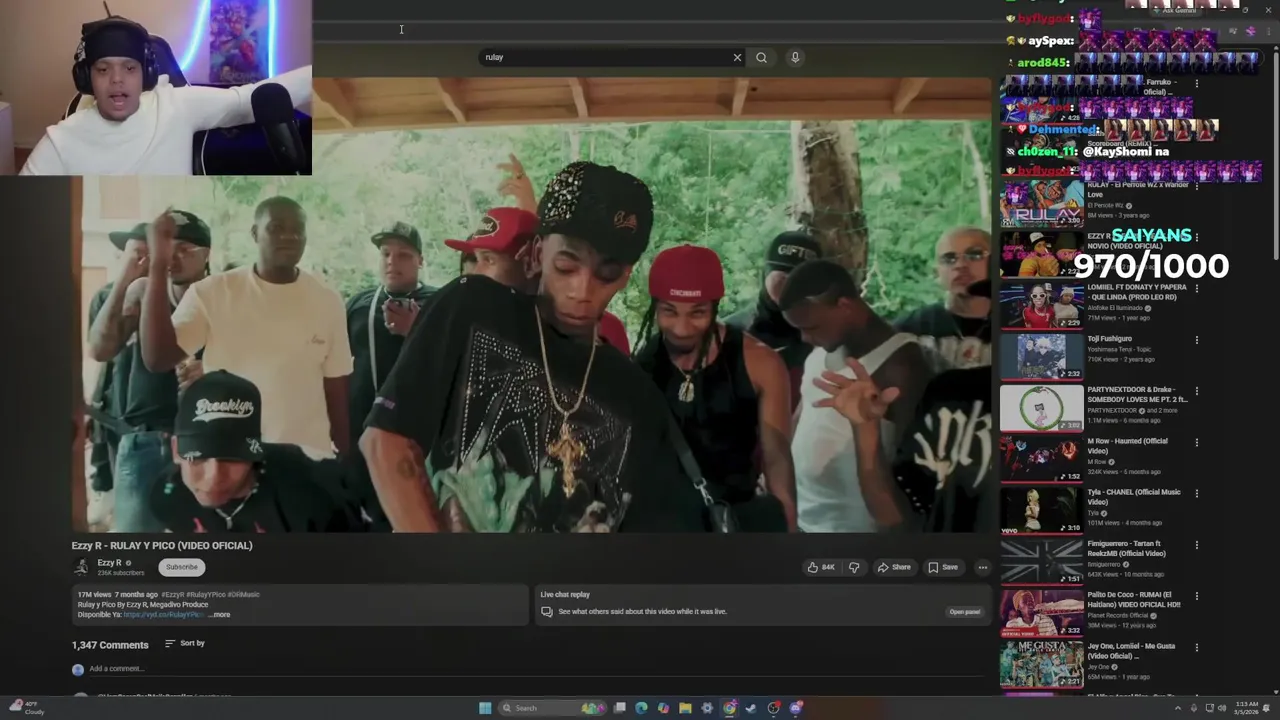Image resolution: width=1280 pixels, height=720 pixels.
Task: Start voice search with microphone icon
Action: click(795, 57)
